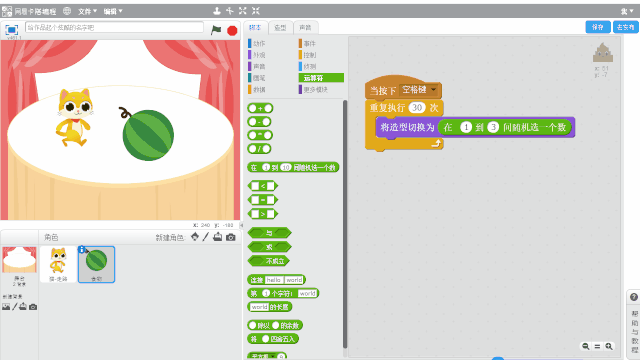640x360 pixels.
Task: Zoom in the scripts area
Action: (x=609, y=346)
